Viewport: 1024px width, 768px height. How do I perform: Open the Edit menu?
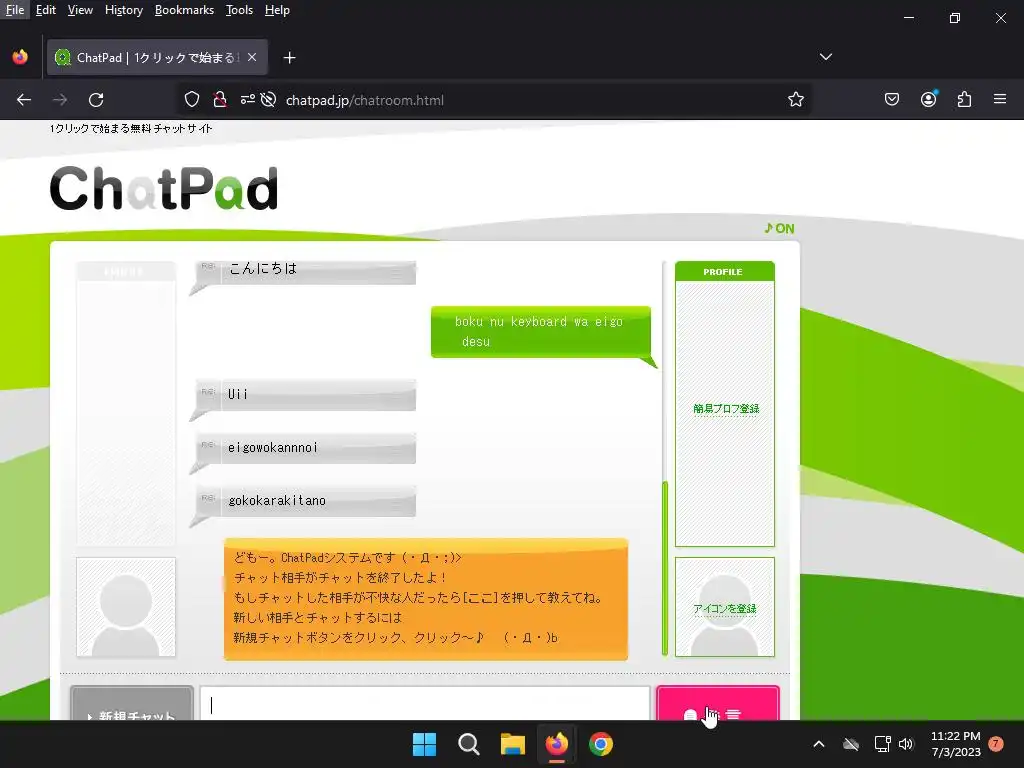pos(46,10)
